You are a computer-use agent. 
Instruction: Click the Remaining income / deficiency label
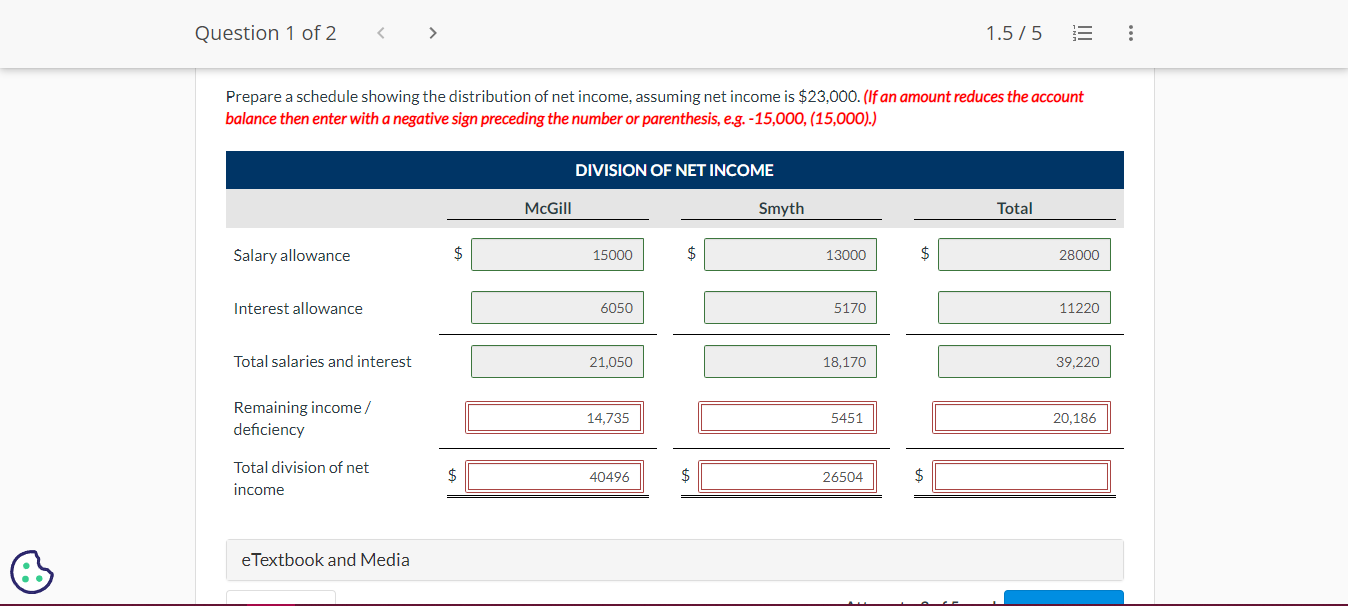[x=302, y=418]
